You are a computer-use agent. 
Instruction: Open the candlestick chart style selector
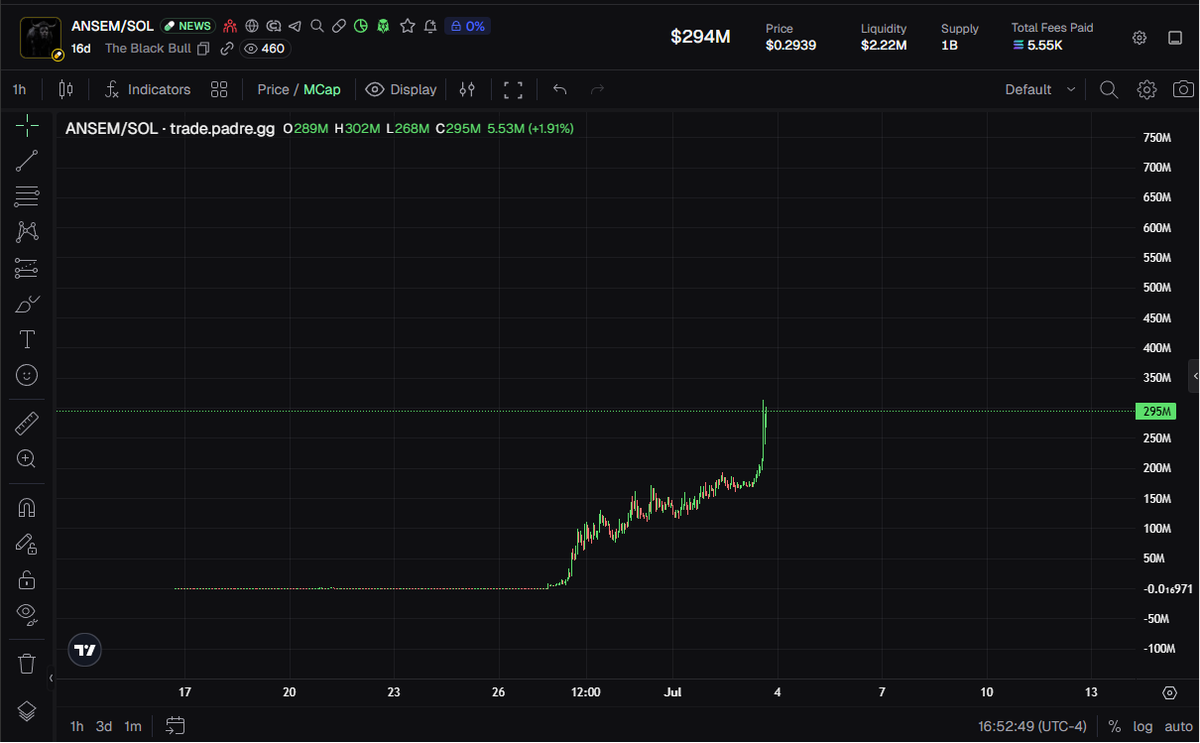(x=66, y=89)
